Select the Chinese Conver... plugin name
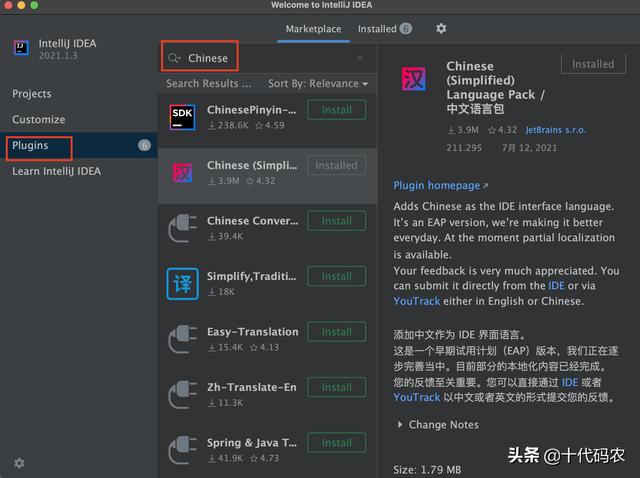 252,221
